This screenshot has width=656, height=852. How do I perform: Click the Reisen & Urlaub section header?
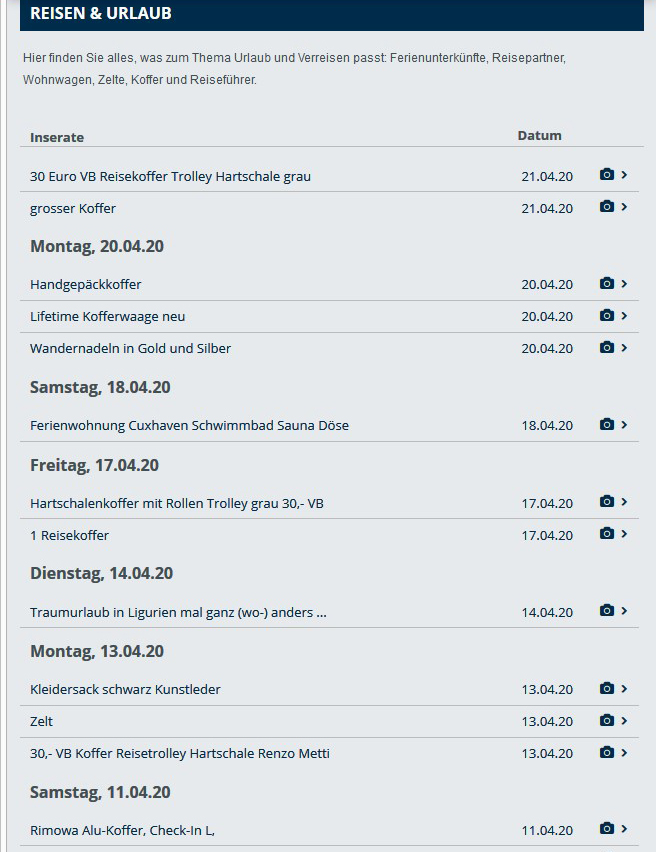(101, 14)
